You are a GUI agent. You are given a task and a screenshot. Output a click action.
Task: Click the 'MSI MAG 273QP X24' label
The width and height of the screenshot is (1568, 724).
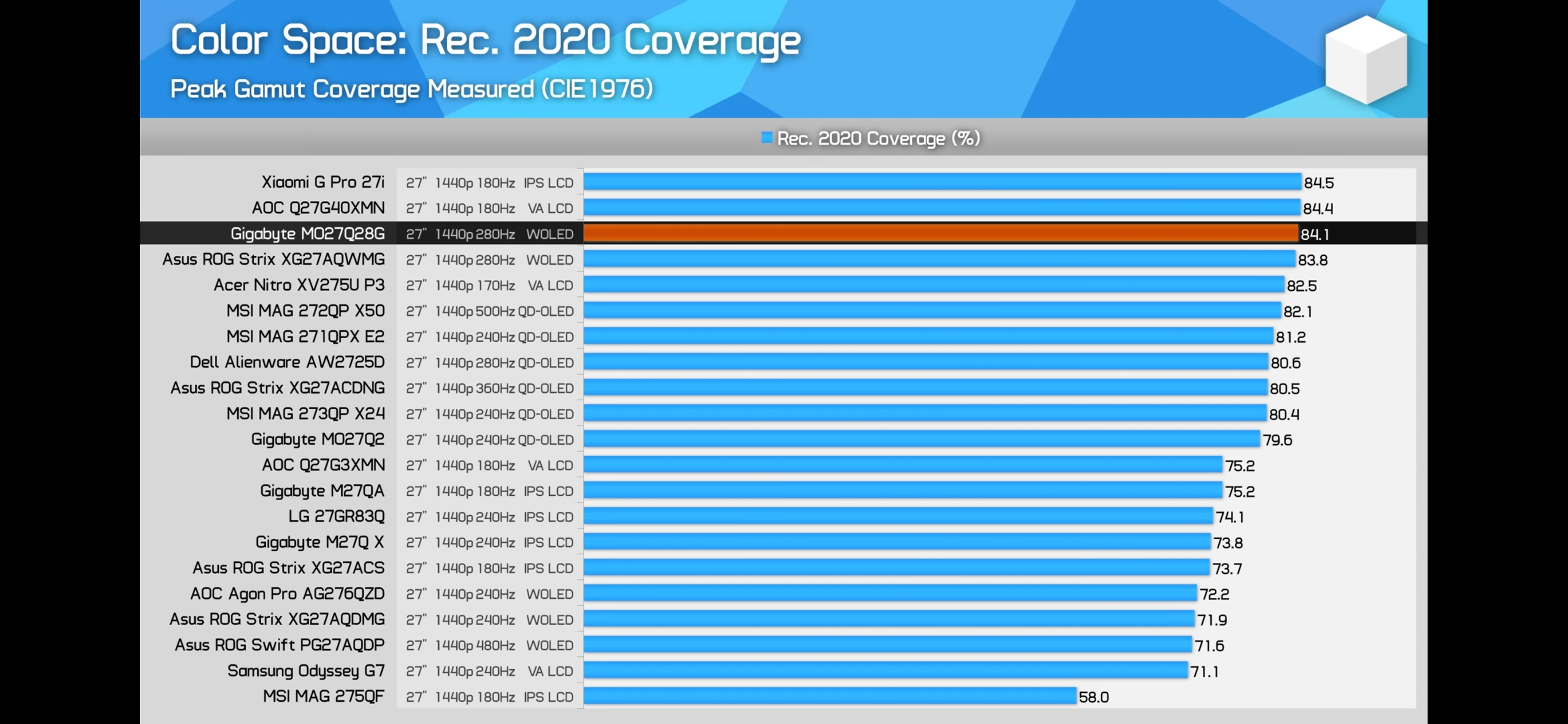tap(305, 414)
